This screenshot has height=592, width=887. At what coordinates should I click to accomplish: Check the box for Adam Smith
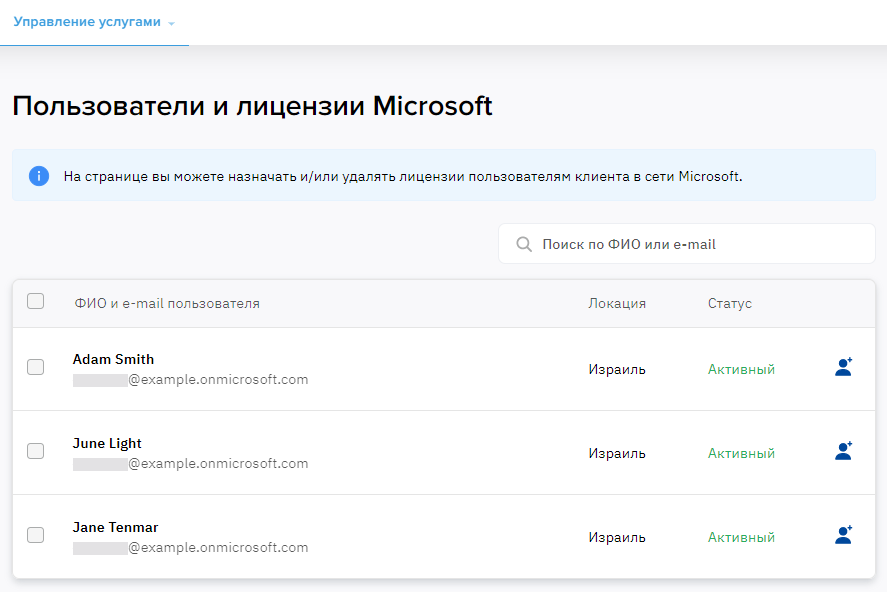click(x=36, y=367)
